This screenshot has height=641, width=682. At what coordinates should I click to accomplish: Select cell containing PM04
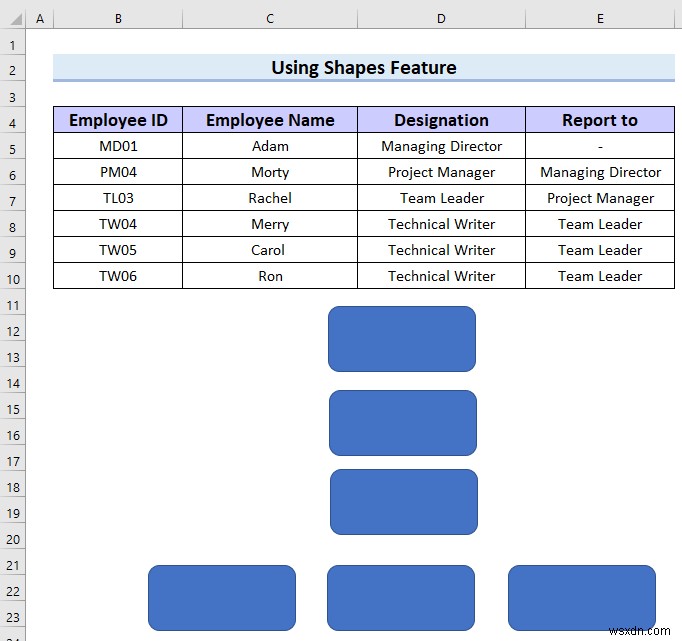coord(118,172)
